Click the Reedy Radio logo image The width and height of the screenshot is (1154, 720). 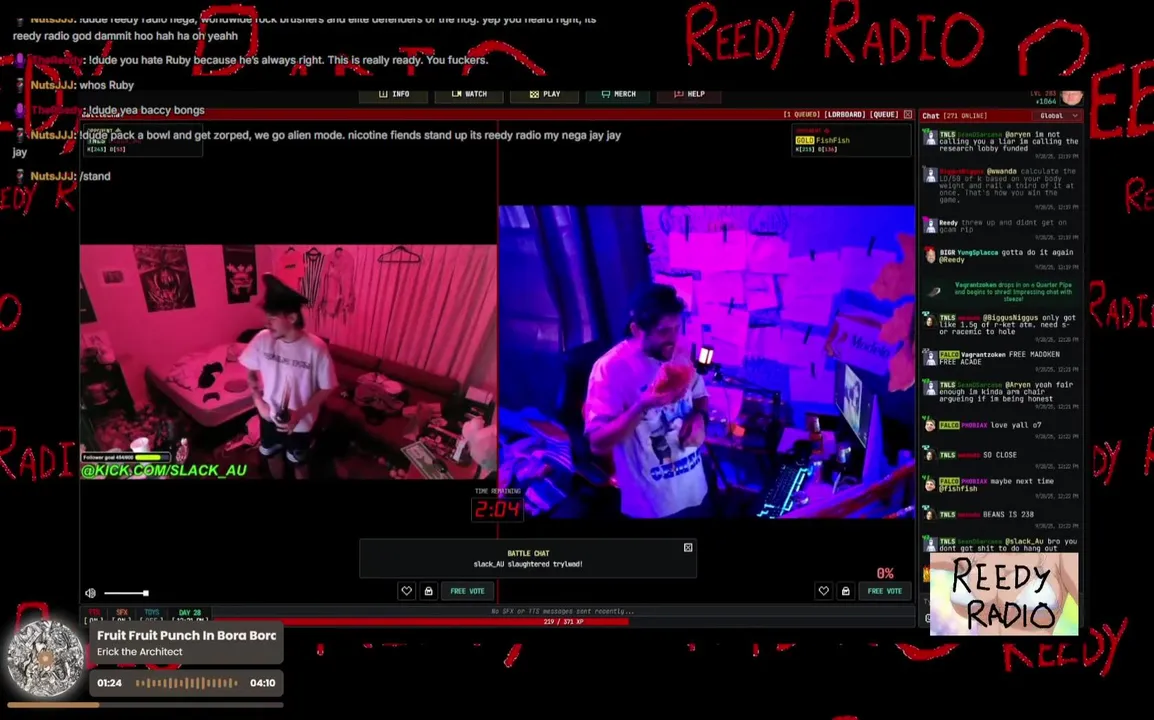pos(1004,594)
